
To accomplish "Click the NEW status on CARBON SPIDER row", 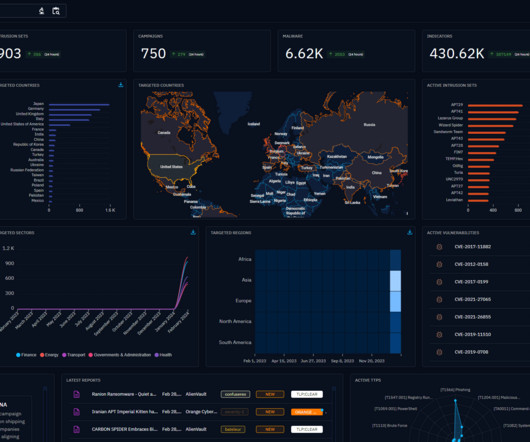I will 270,429.
